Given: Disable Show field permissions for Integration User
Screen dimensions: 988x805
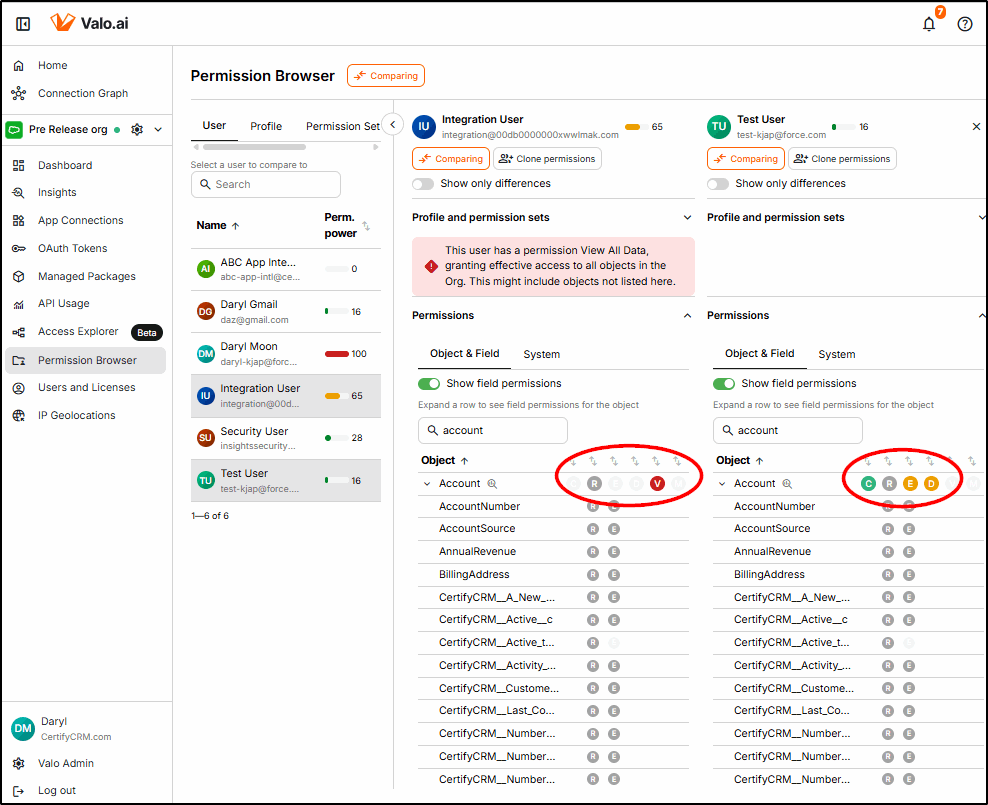Looking at the screenshot, I should pyautogui.click(x=429, y=384).
